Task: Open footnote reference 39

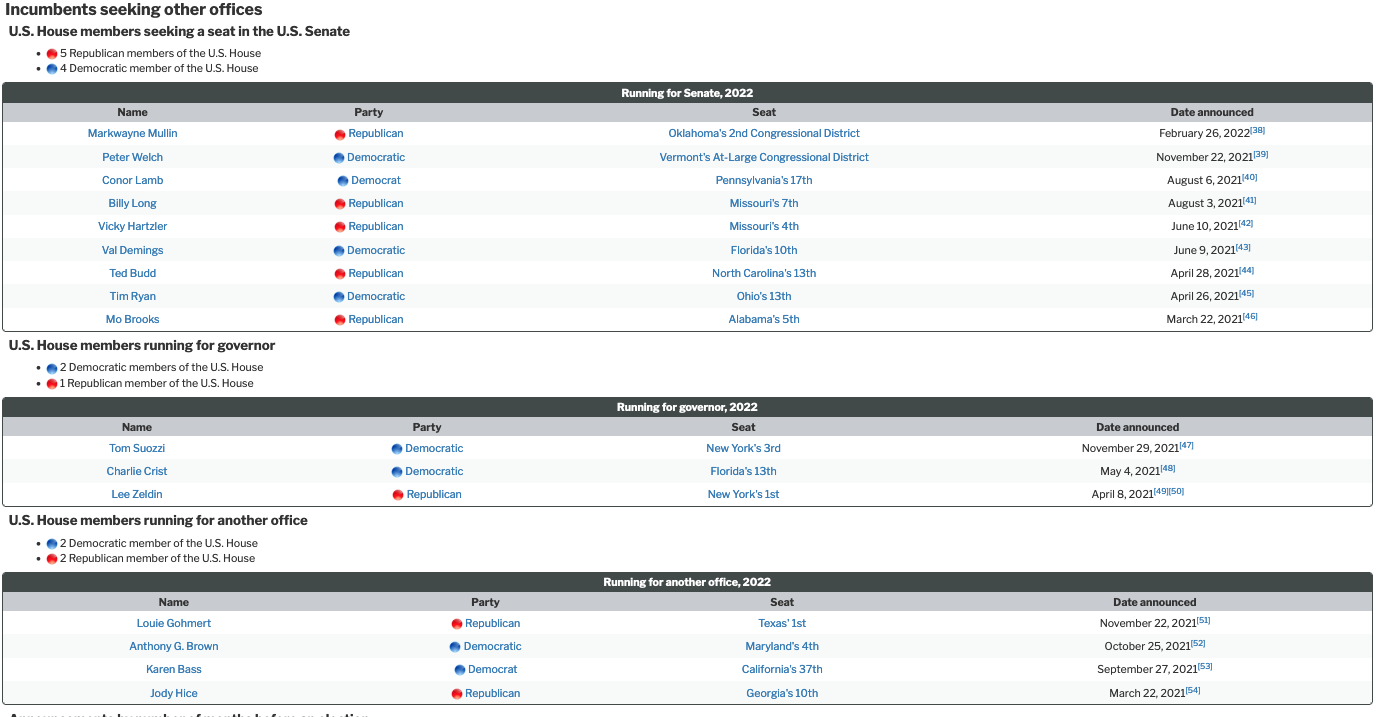Action: (1261, 154)
